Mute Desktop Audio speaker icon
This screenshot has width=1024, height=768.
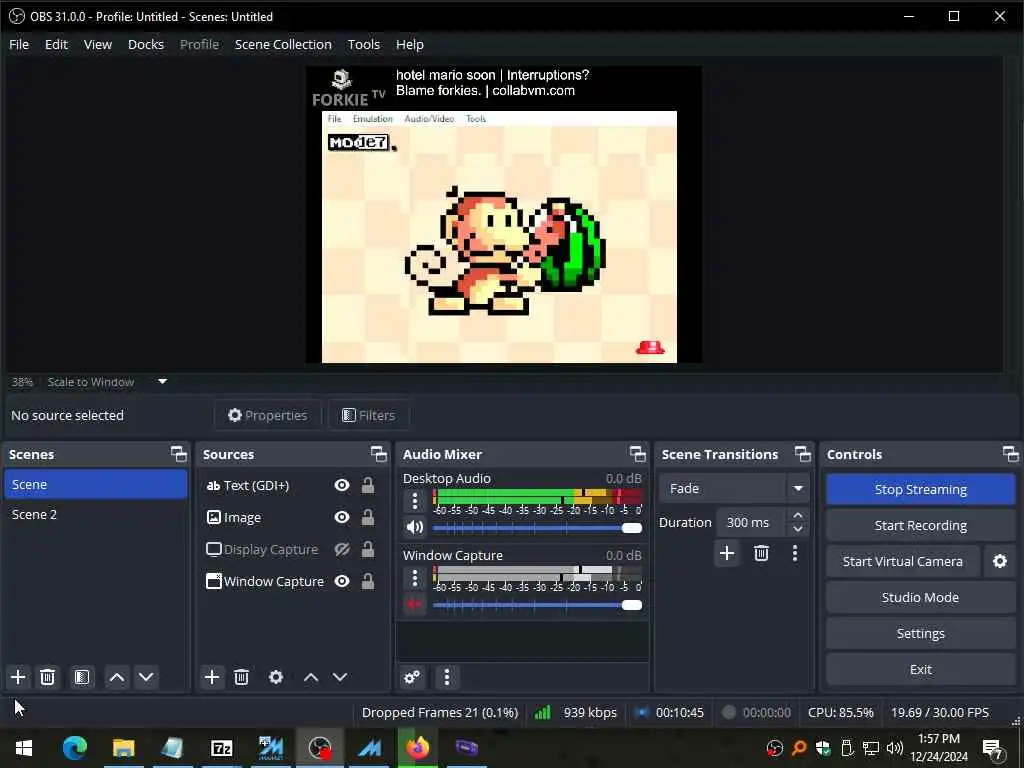click(x=415, y=527)
